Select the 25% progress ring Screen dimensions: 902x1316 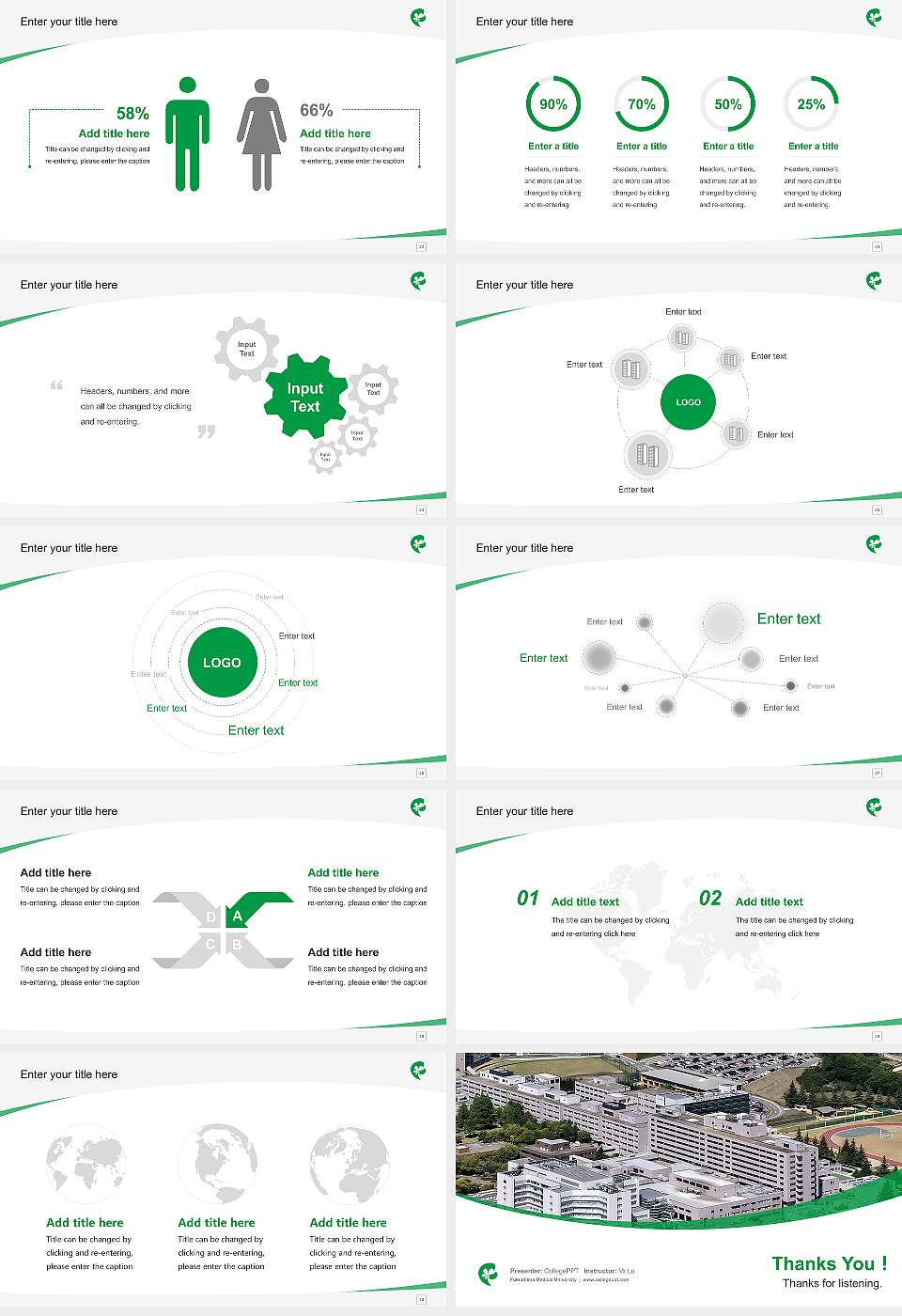click(812, 104)
